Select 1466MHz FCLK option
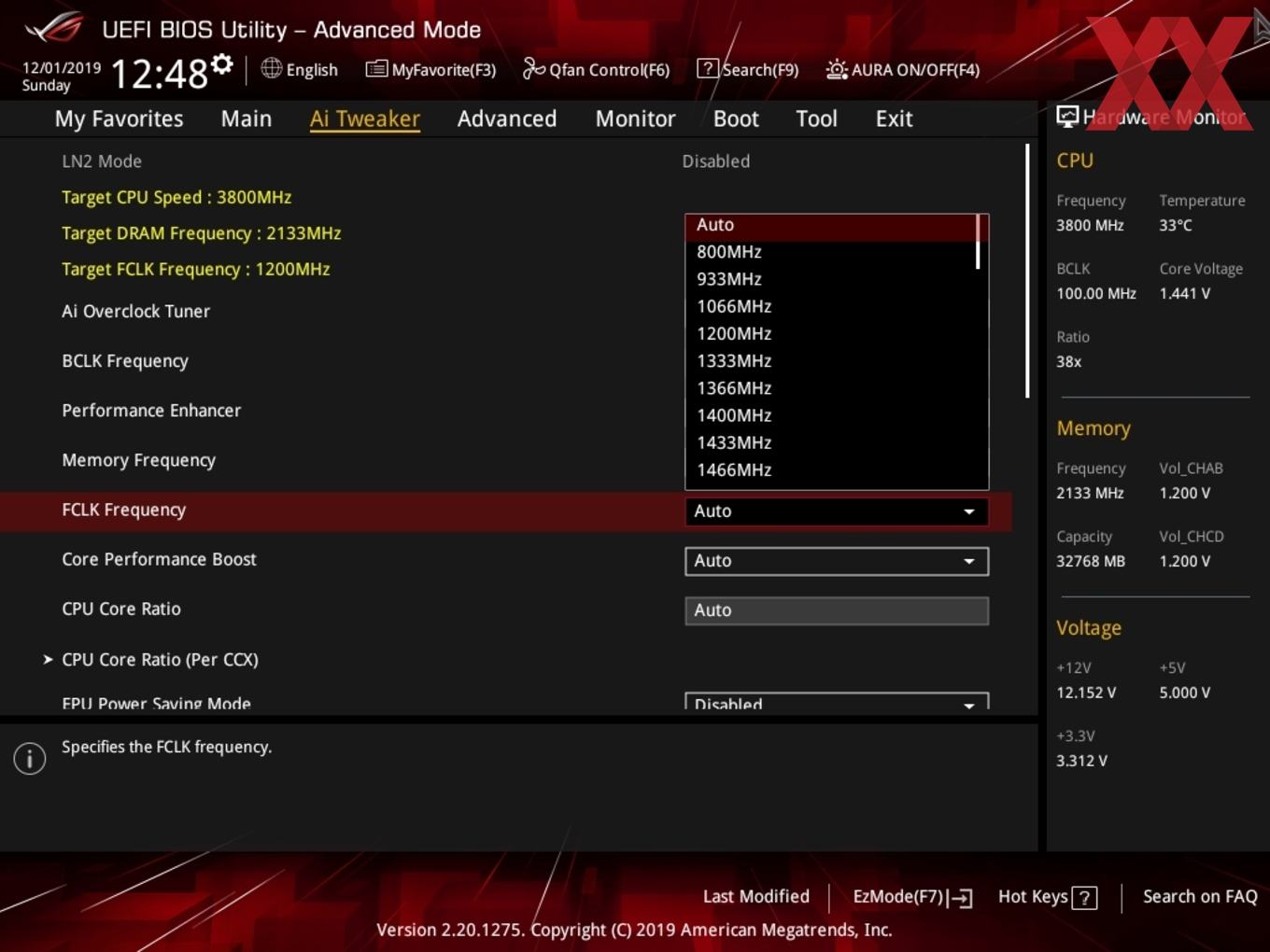The image size is (1270, 952). 830,469
